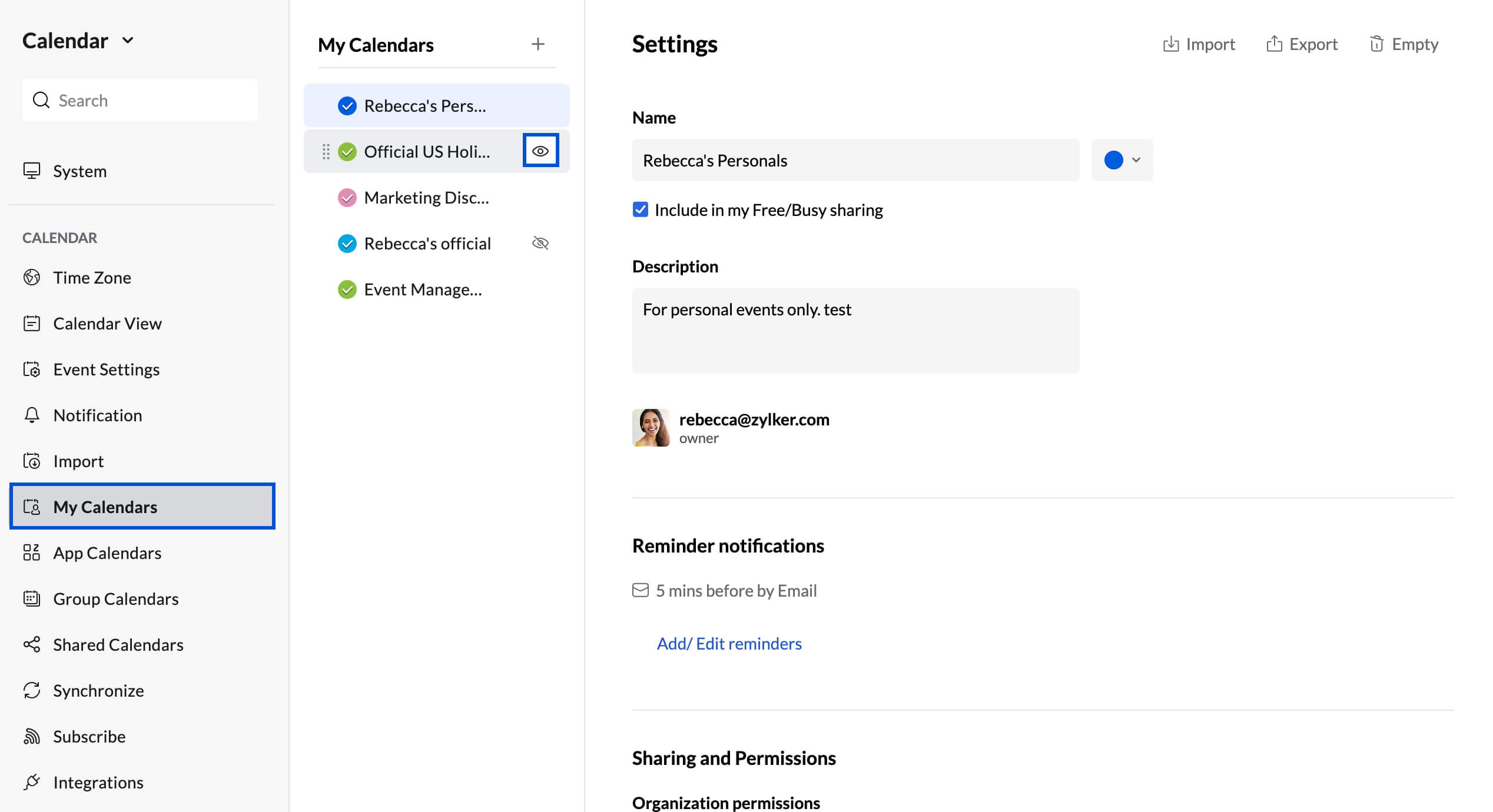
Task: Go to Shared Calendars section
Action: click(118, 644)
